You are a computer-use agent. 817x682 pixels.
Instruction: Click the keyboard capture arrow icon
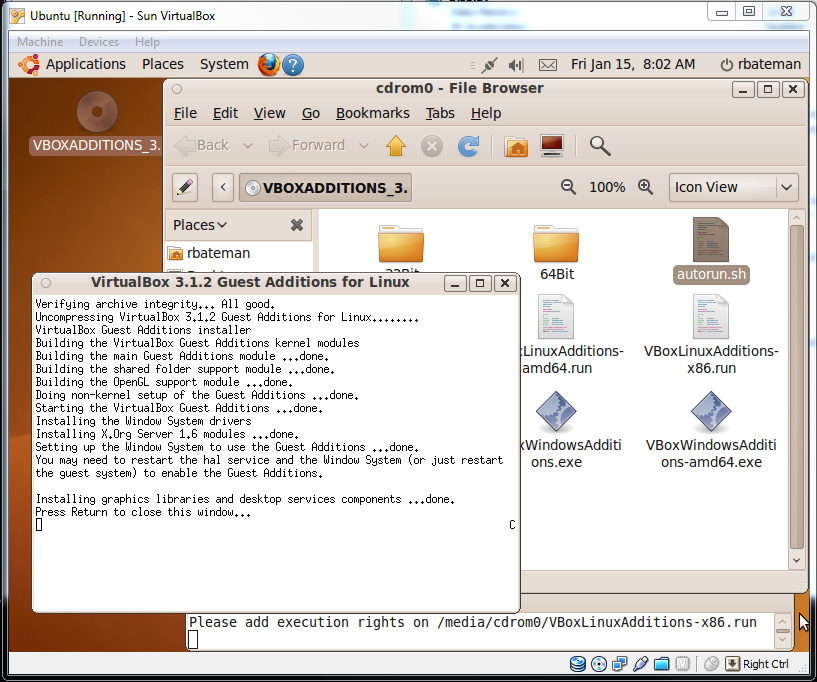click(732, 664)
